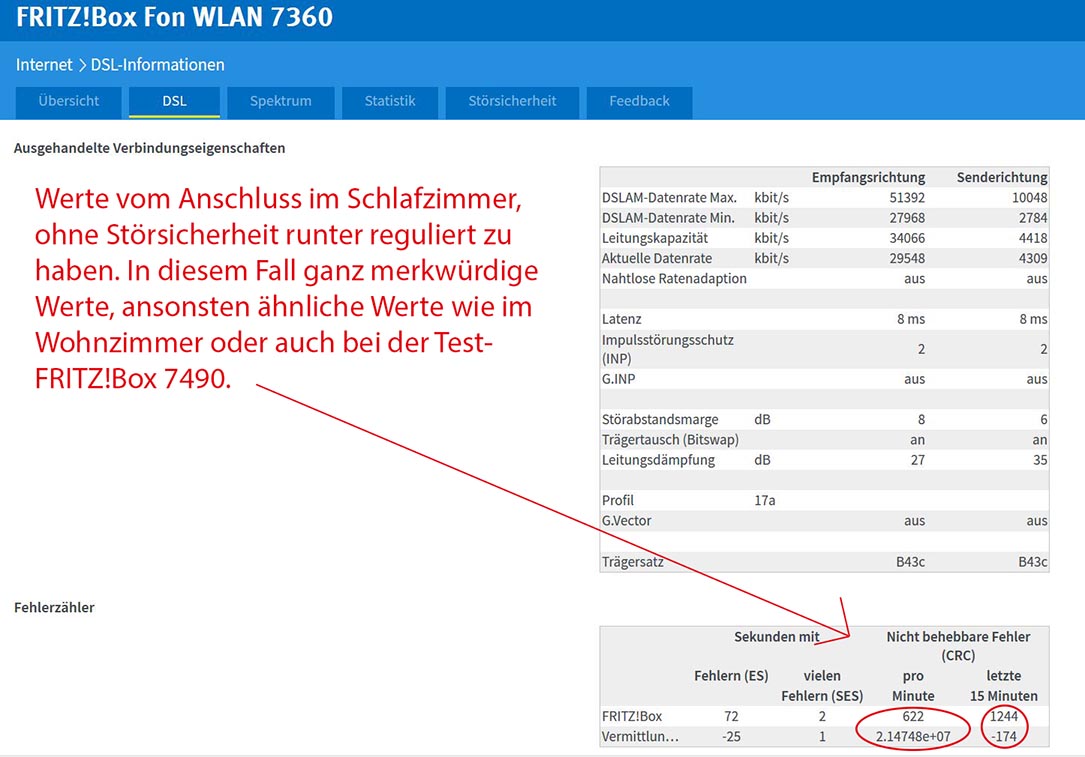The width and height of the screenshot is (1085, 757).
Task: Click the Störabstandsmarge row label
Action: pos(658,420)
